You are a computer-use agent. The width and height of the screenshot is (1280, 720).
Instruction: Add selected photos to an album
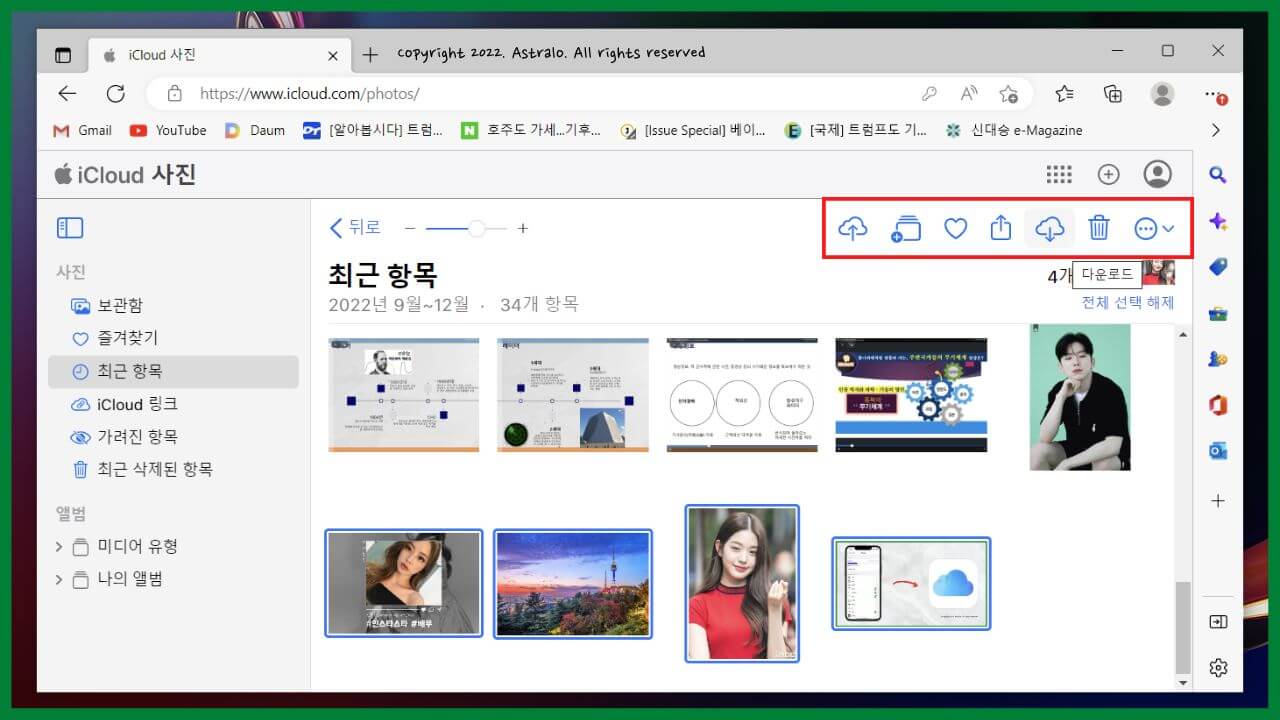905,228
